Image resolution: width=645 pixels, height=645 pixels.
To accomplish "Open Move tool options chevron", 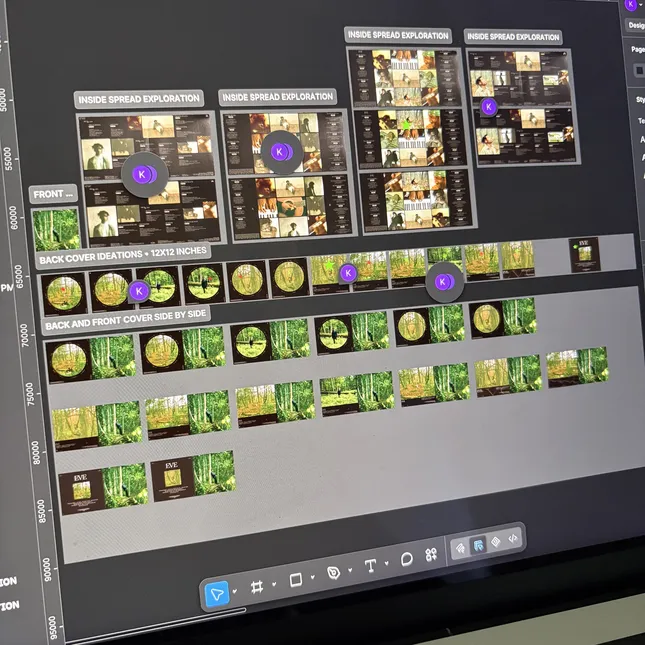I will click(x=235, y=591).
